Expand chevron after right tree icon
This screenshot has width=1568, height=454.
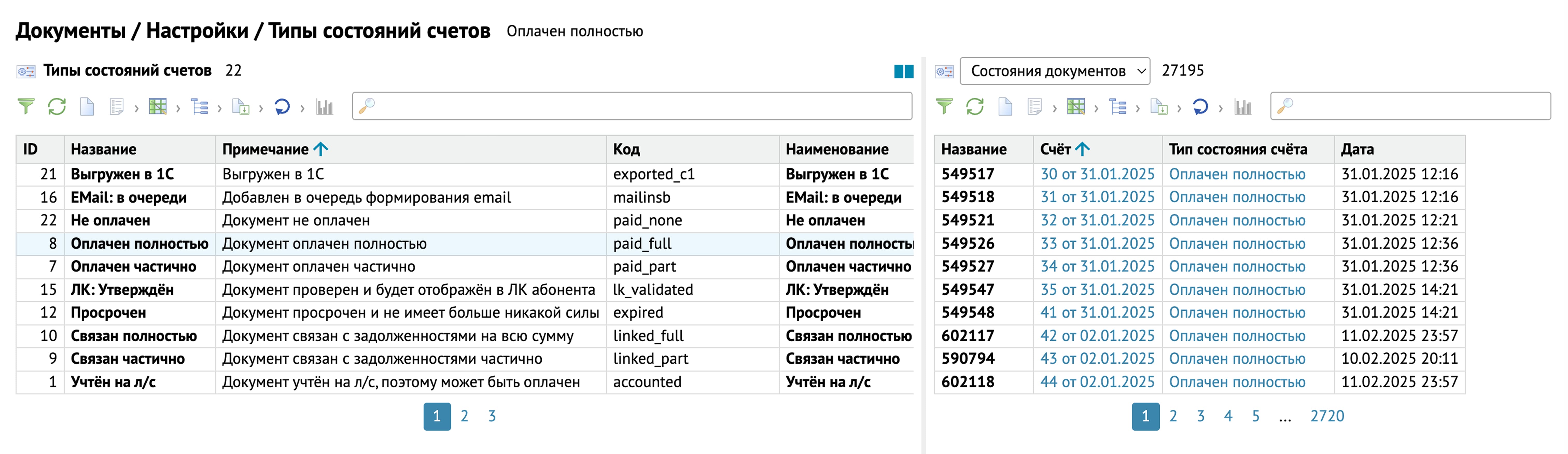click(1137, 109)
